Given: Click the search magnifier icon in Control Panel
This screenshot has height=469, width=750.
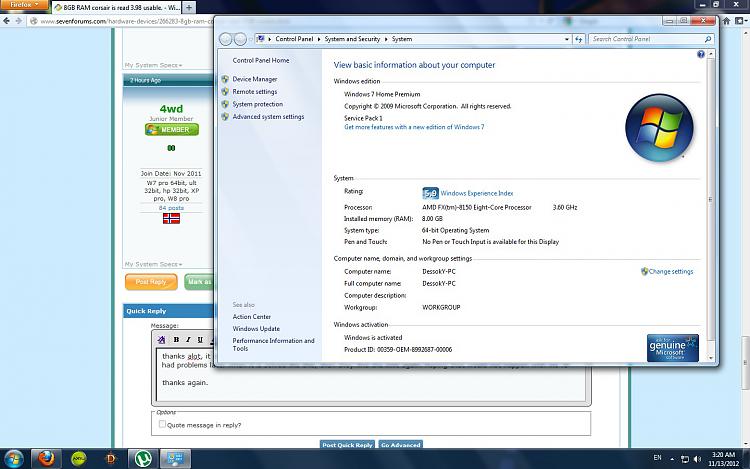Looking at the screenshot, I should click(x=708, y=39).
